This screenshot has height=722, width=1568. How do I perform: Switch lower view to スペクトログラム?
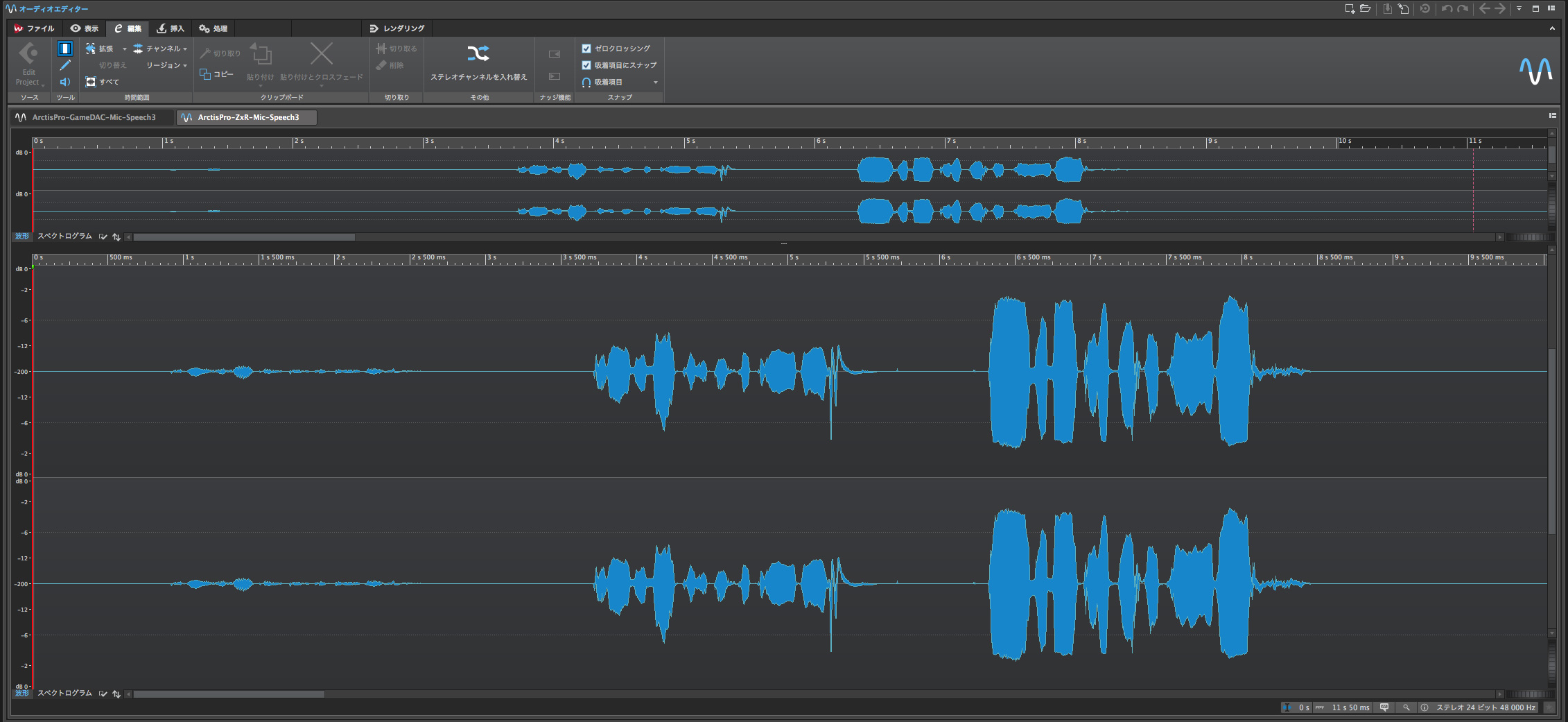point(64,693)
